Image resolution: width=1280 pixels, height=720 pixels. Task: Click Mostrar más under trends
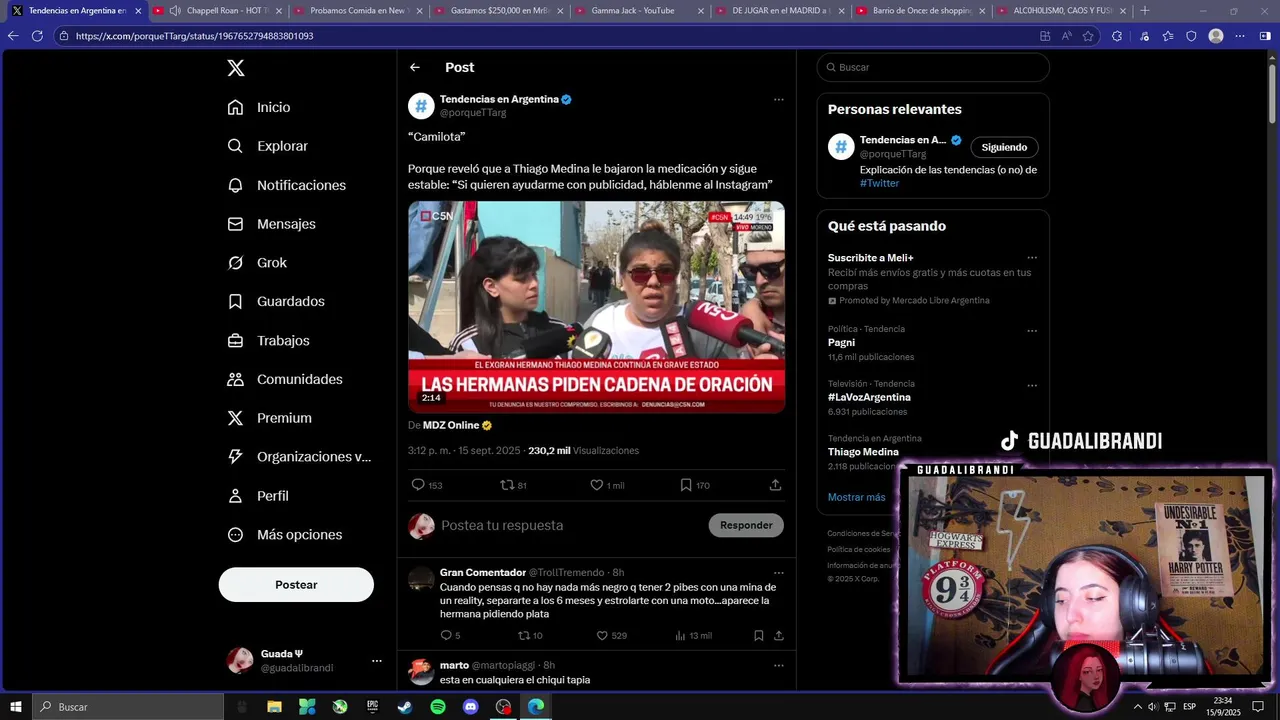pyautogui.click(x=856, y=497)
